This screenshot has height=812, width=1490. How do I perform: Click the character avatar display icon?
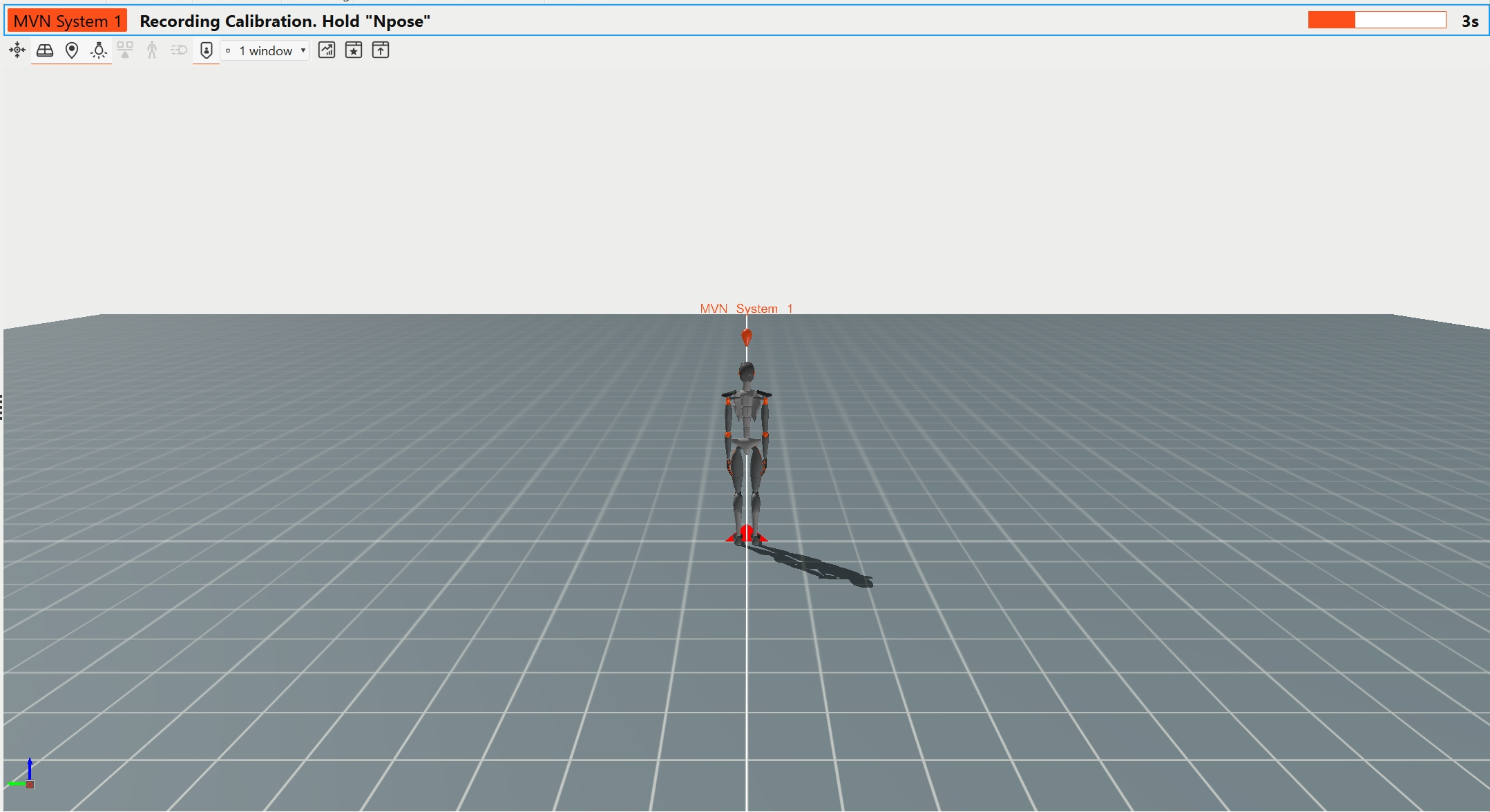(x=151, y=50)
